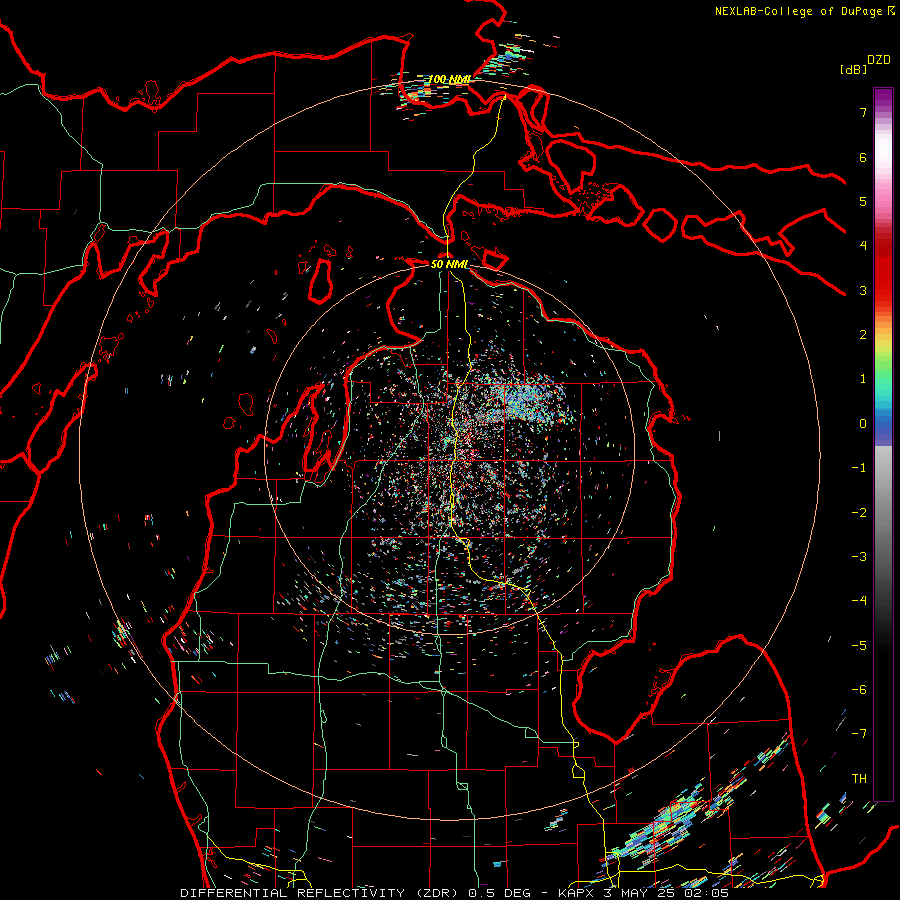The image size is (900, 900).
Task: Click the 7 value on color scale
Action: (863, 112)
